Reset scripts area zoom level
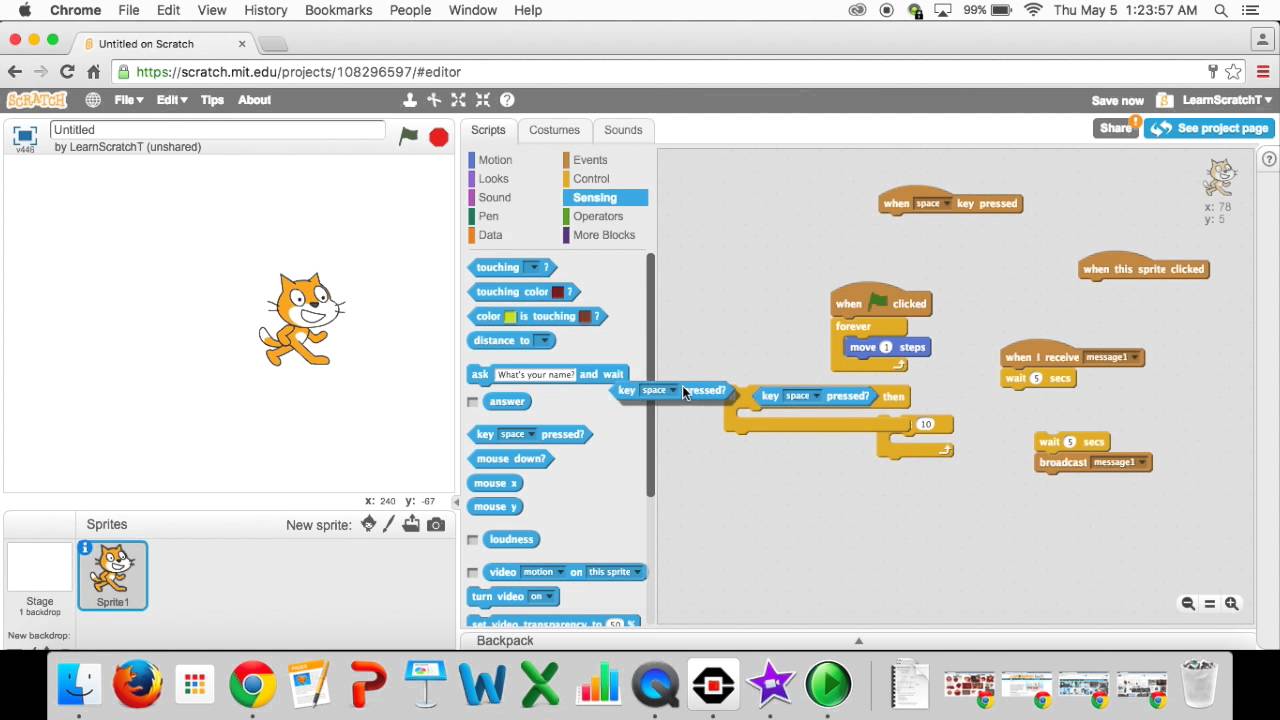The width and height of the screenshot is (1280, 720). coord(1210,604)
